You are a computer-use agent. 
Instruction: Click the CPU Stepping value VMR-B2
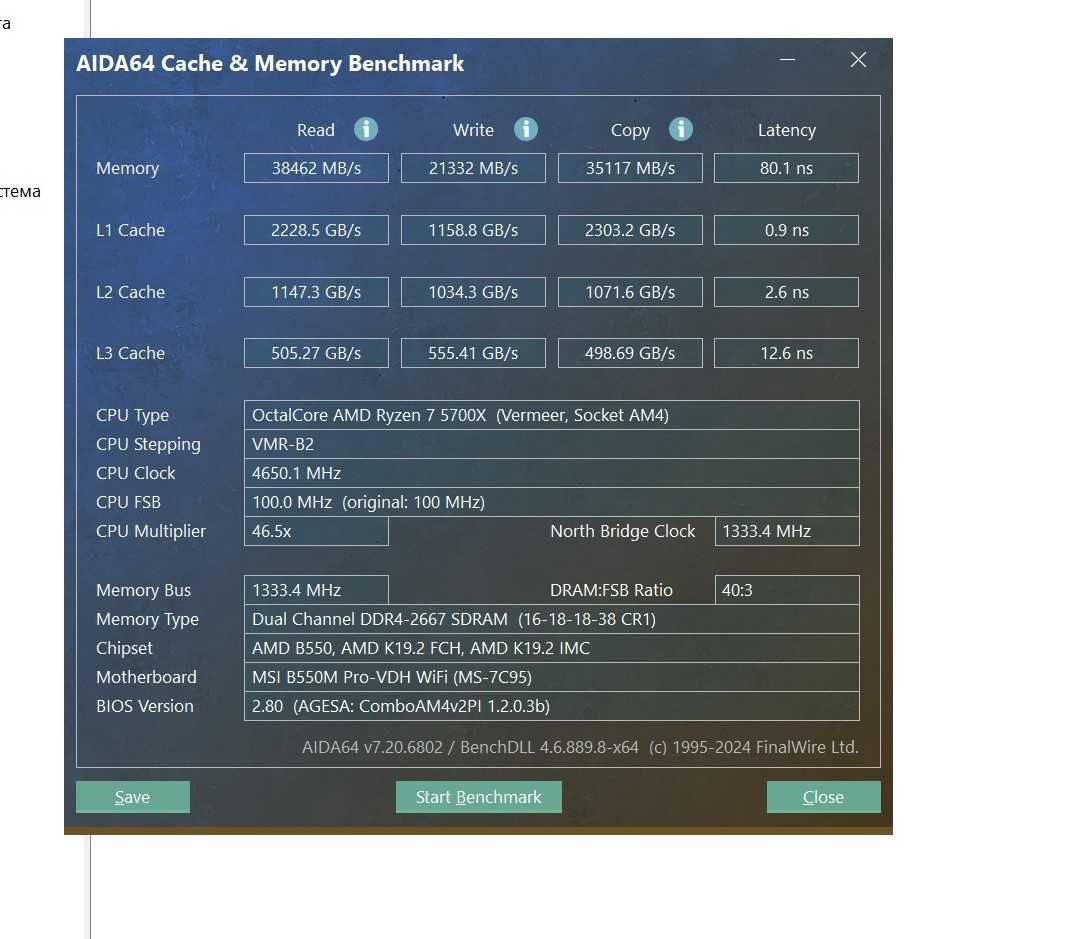tap(552, 444)
